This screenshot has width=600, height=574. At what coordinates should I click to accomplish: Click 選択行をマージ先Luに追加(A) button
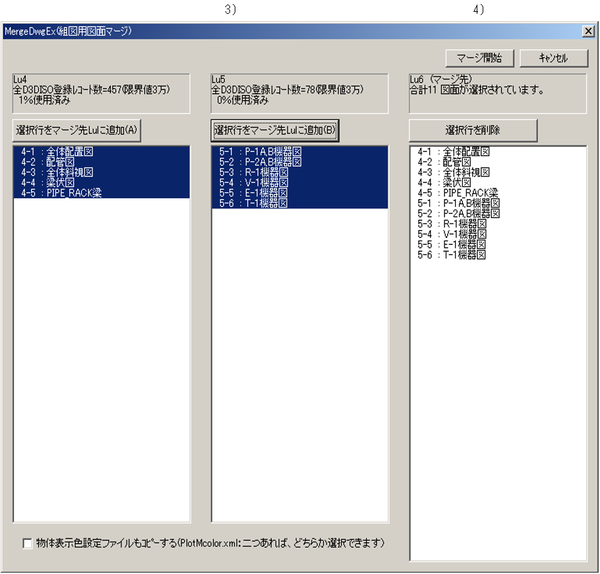click(77, 130)
